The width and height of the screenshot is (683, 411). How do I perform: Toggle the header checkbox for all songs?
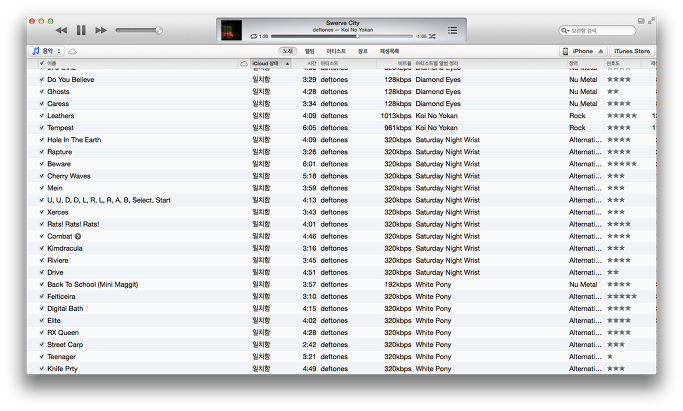point(42,64)
